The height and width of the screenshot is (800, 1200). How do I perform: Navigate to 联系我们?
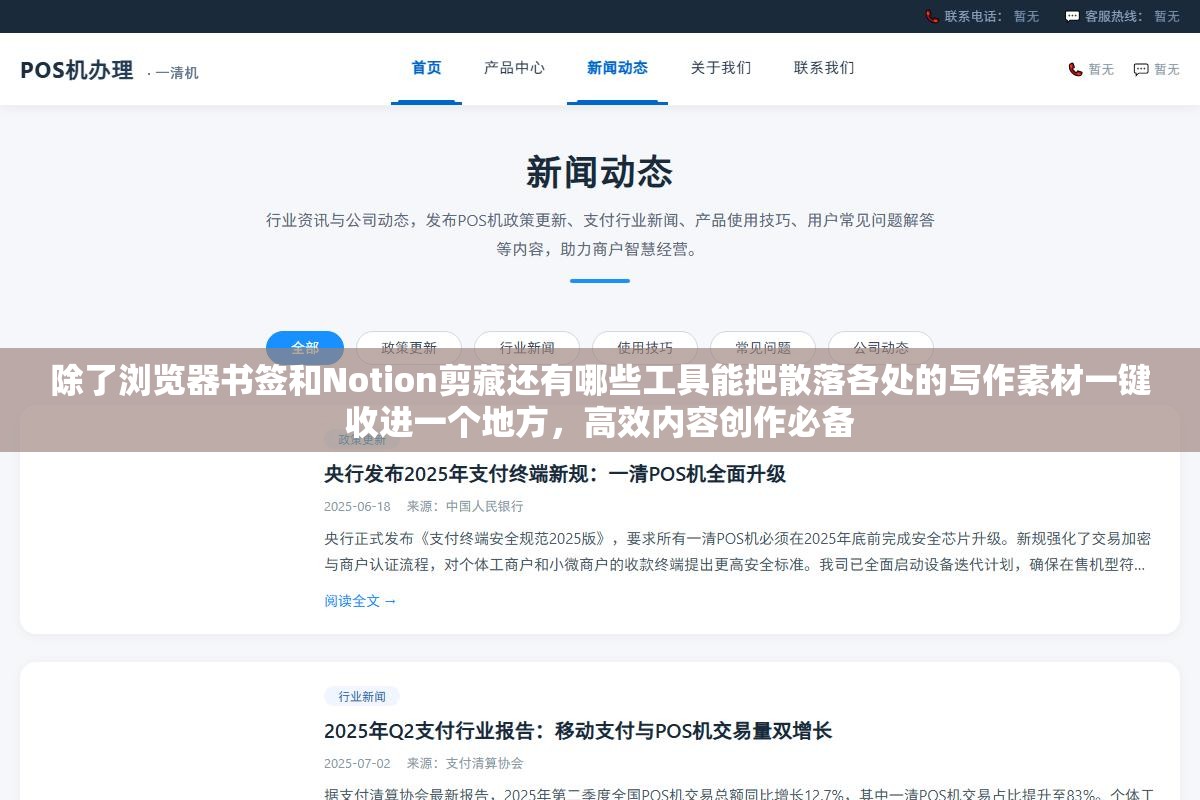[x=824, y=68]
